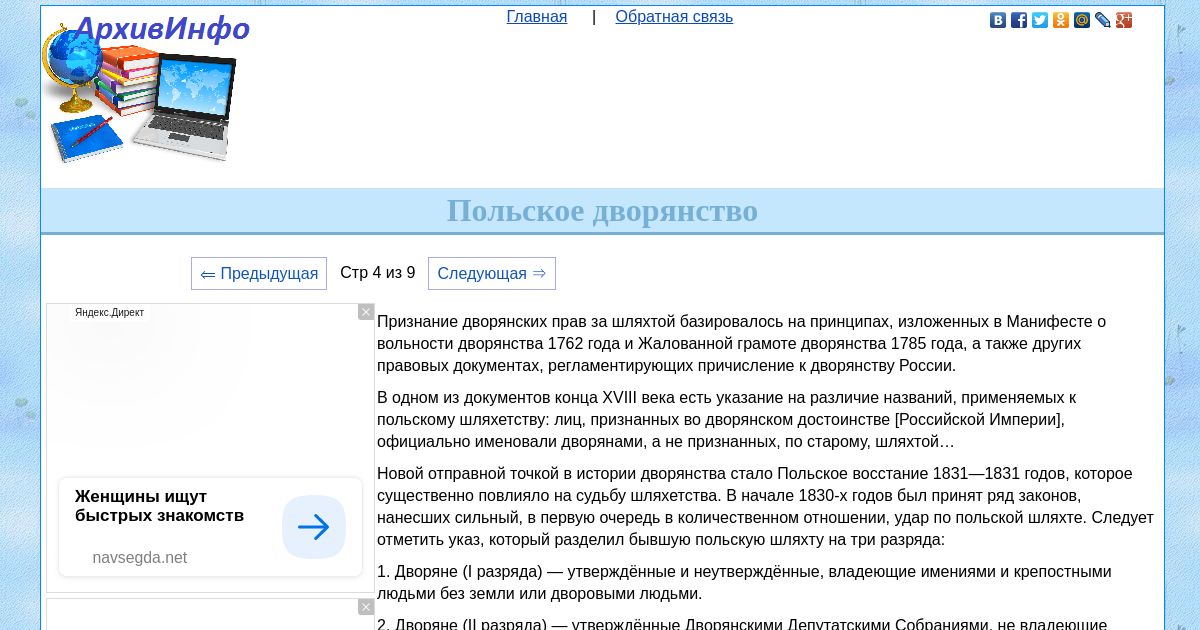1200x630 pixels.
Task: Click the Twitter share icon
Action: click(x=1040, y=20)
